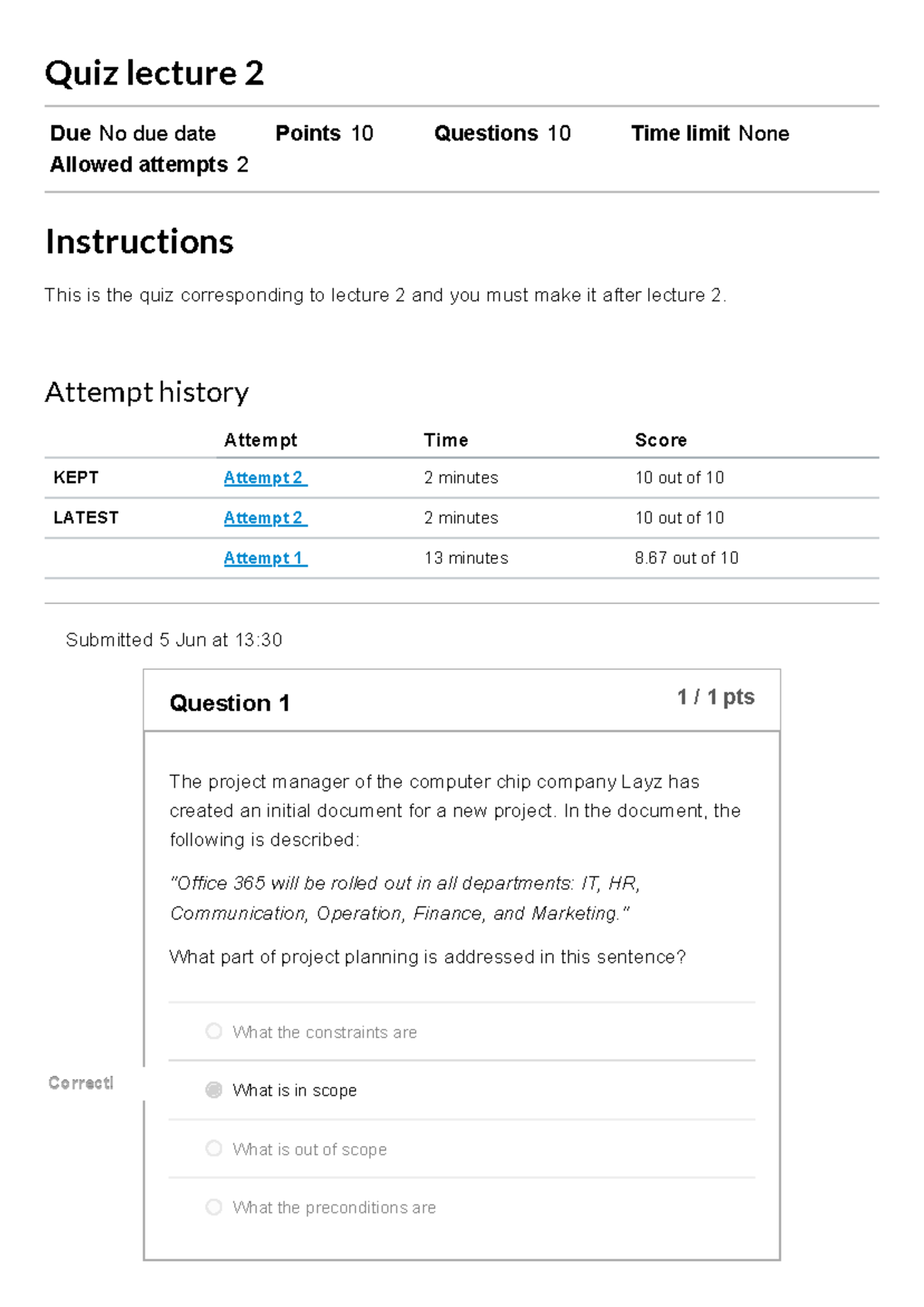Viewport: 924px width, 1307px height.
Task: Click the Attempt history heading
Action: pos(148,392)
